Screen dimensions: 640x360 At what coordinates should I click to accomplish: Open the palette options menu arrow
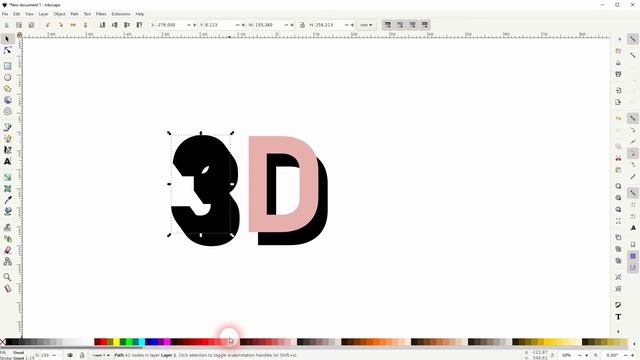[x=634, y=343]
